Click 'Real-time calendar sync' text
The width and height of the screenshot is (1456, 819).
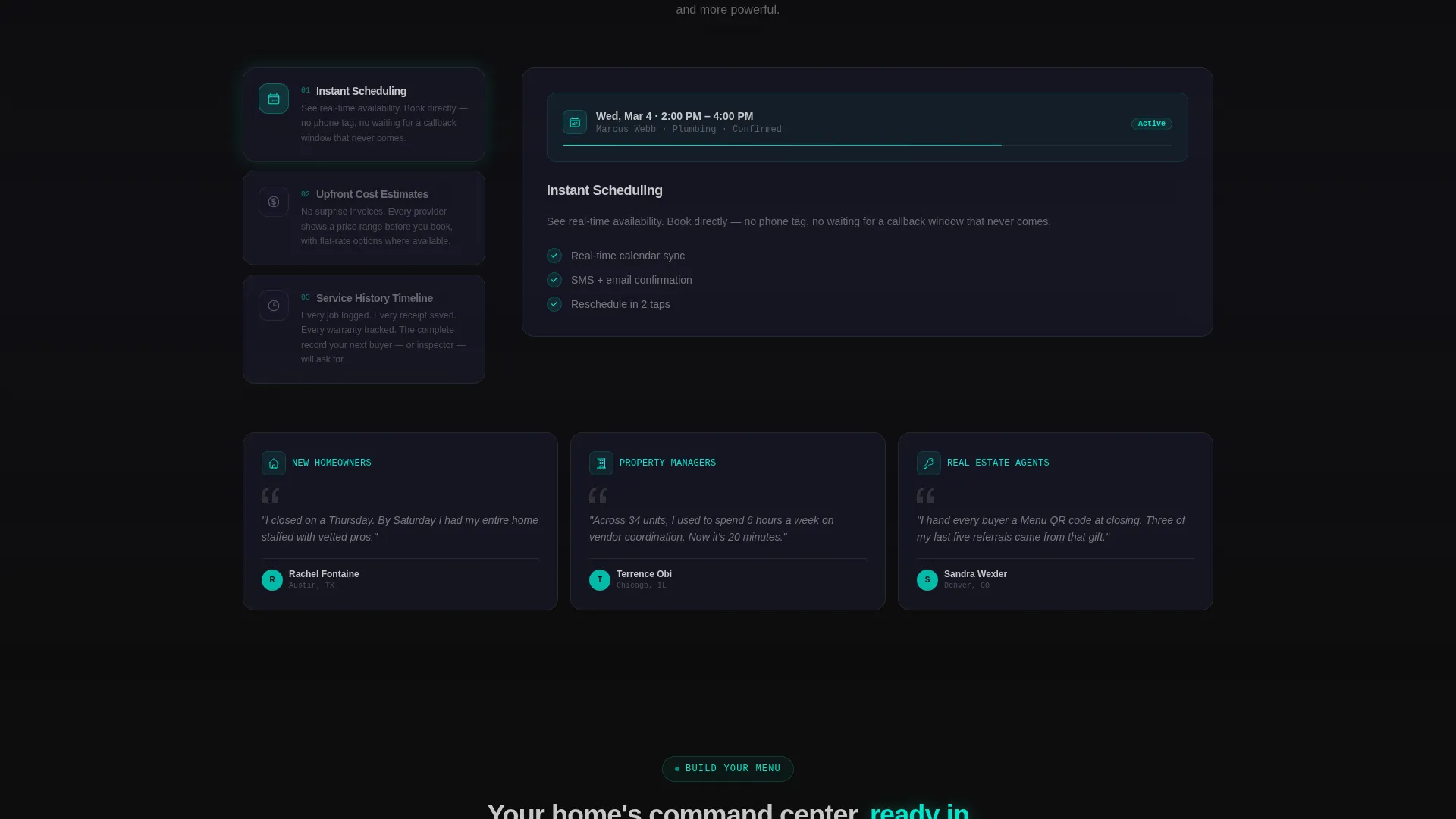click(628, 256)
